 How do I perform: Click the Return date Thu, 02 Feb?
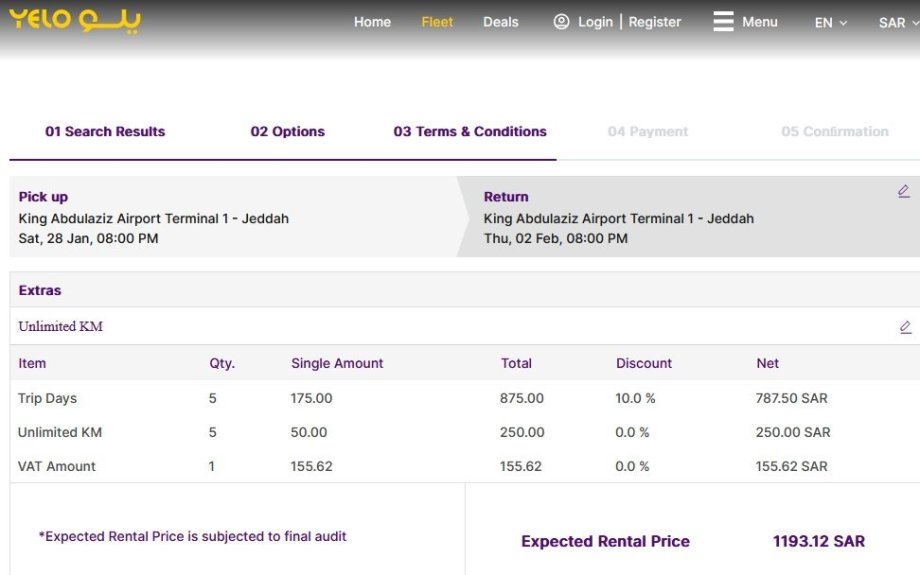(555, 238)
